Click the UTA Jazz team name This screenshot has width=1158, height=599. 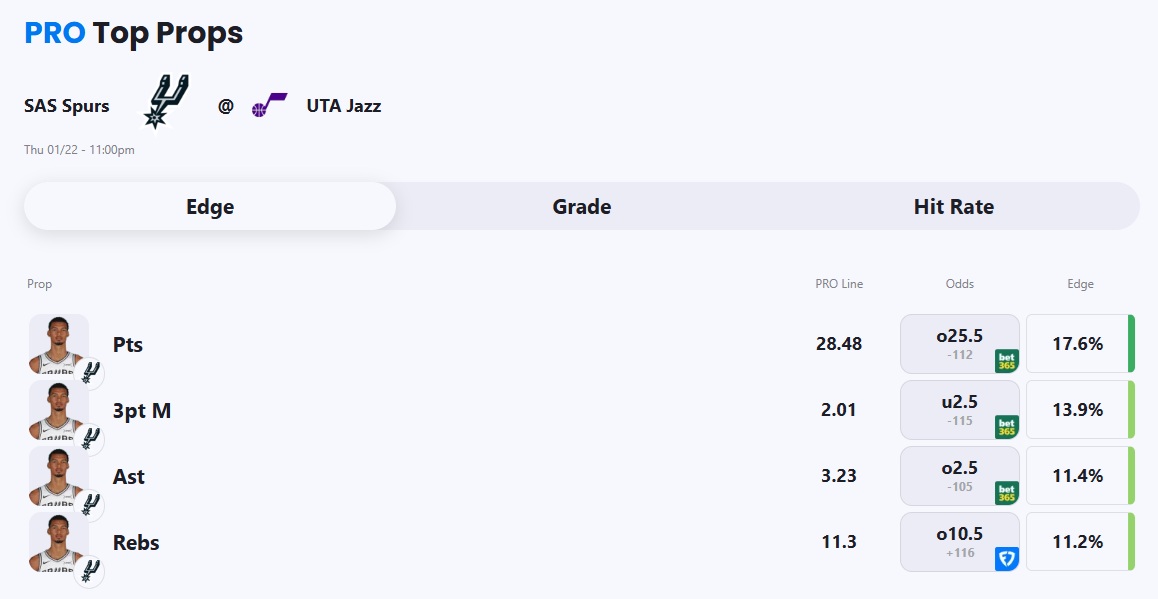pyautogui.click(x=343, y=106)
